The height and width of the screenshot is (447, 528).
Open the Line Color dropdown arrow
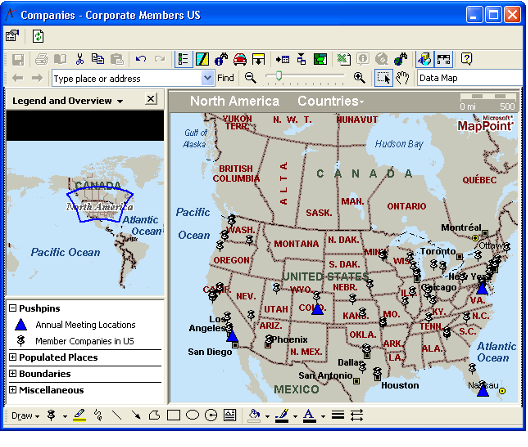pos(295,416)
